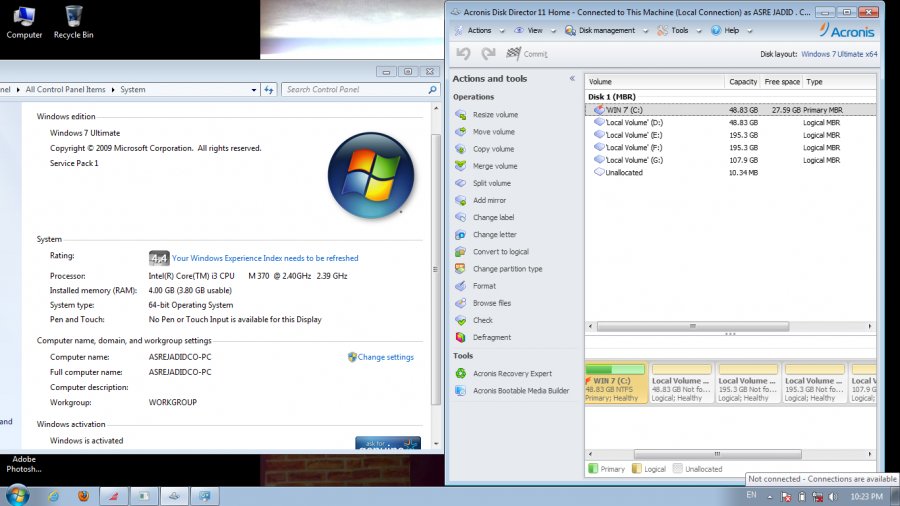Click the Search Control Panel field

(x=360, y=89)
